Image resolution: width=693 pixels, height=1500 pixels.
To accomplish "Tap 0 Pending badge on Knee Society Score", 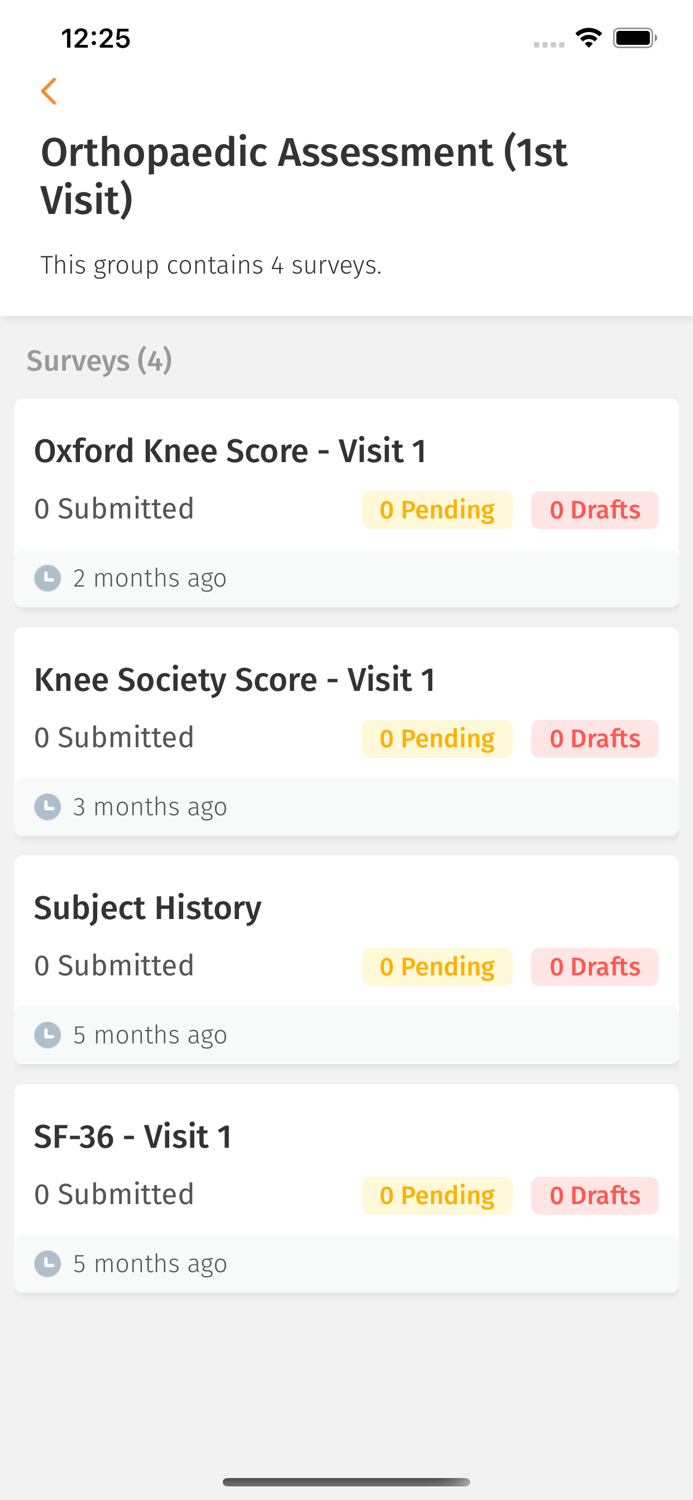I will [x=437, y=739].
